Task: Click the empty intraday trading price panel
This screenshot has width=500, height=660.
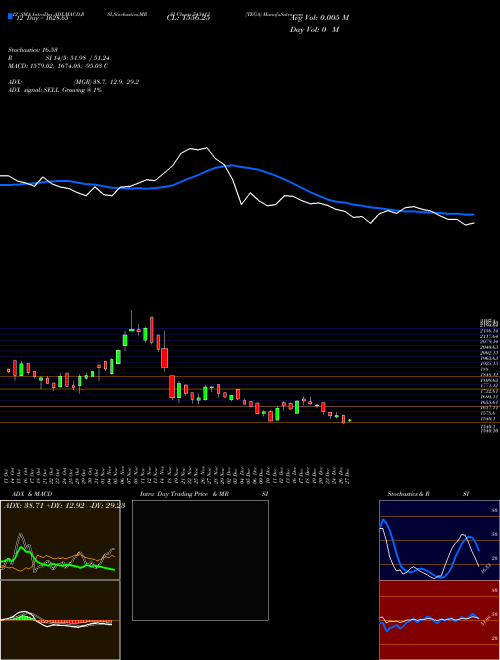Action: coord(200,560)
